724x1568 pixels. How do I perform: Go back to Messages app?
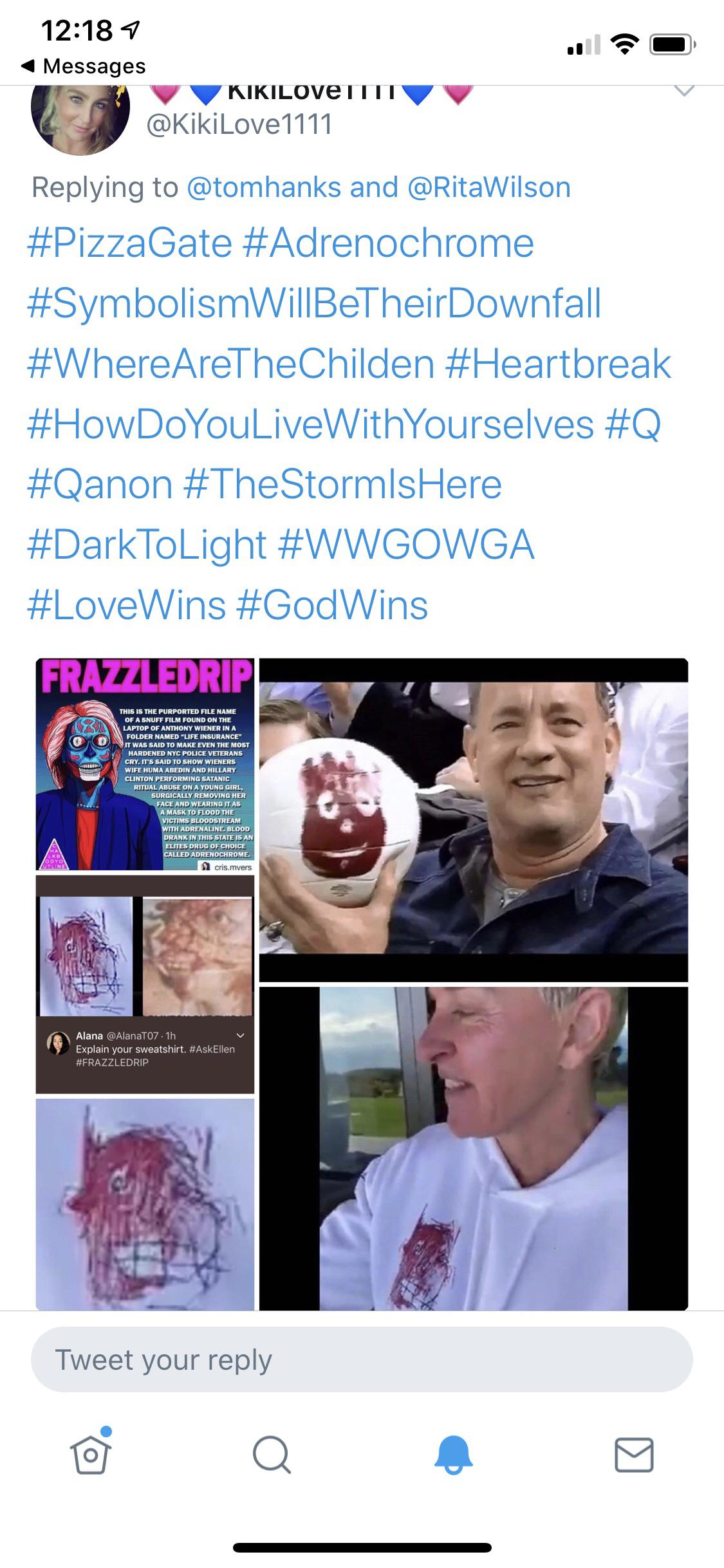click(84, 66)
